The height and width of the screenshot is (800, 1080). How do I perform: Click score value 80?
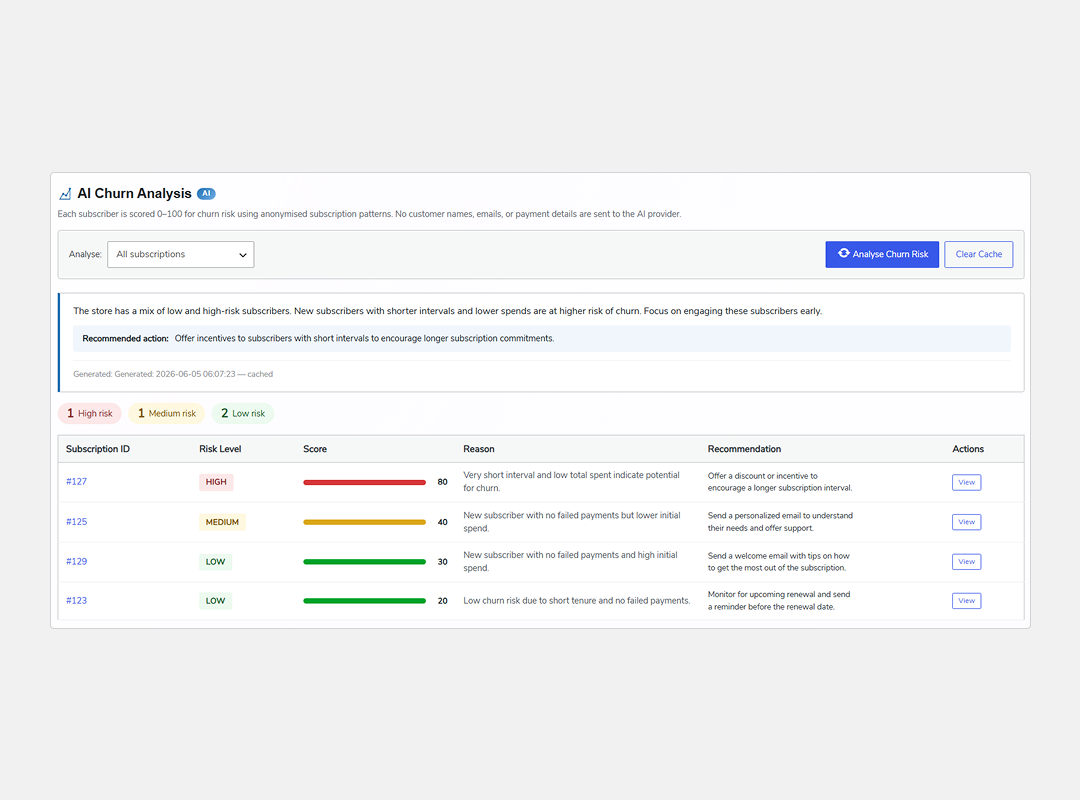coord(442,482)
